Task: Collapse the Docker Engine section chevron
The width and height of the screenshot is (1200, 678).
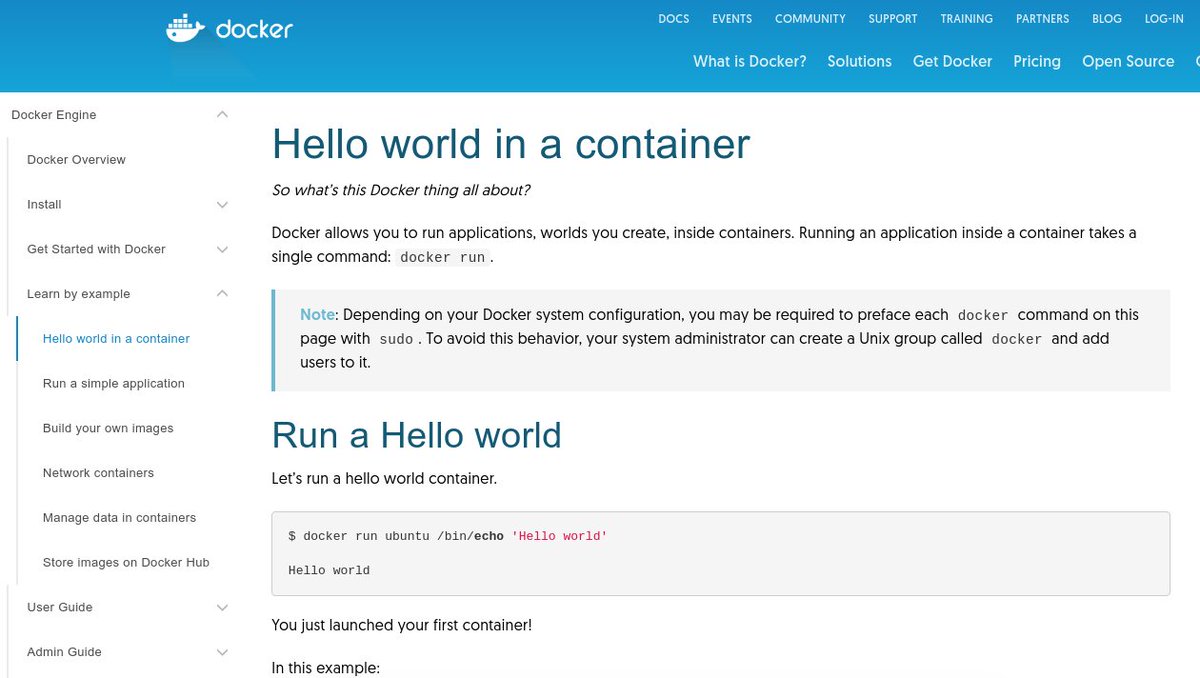Action: click(222, 115)
